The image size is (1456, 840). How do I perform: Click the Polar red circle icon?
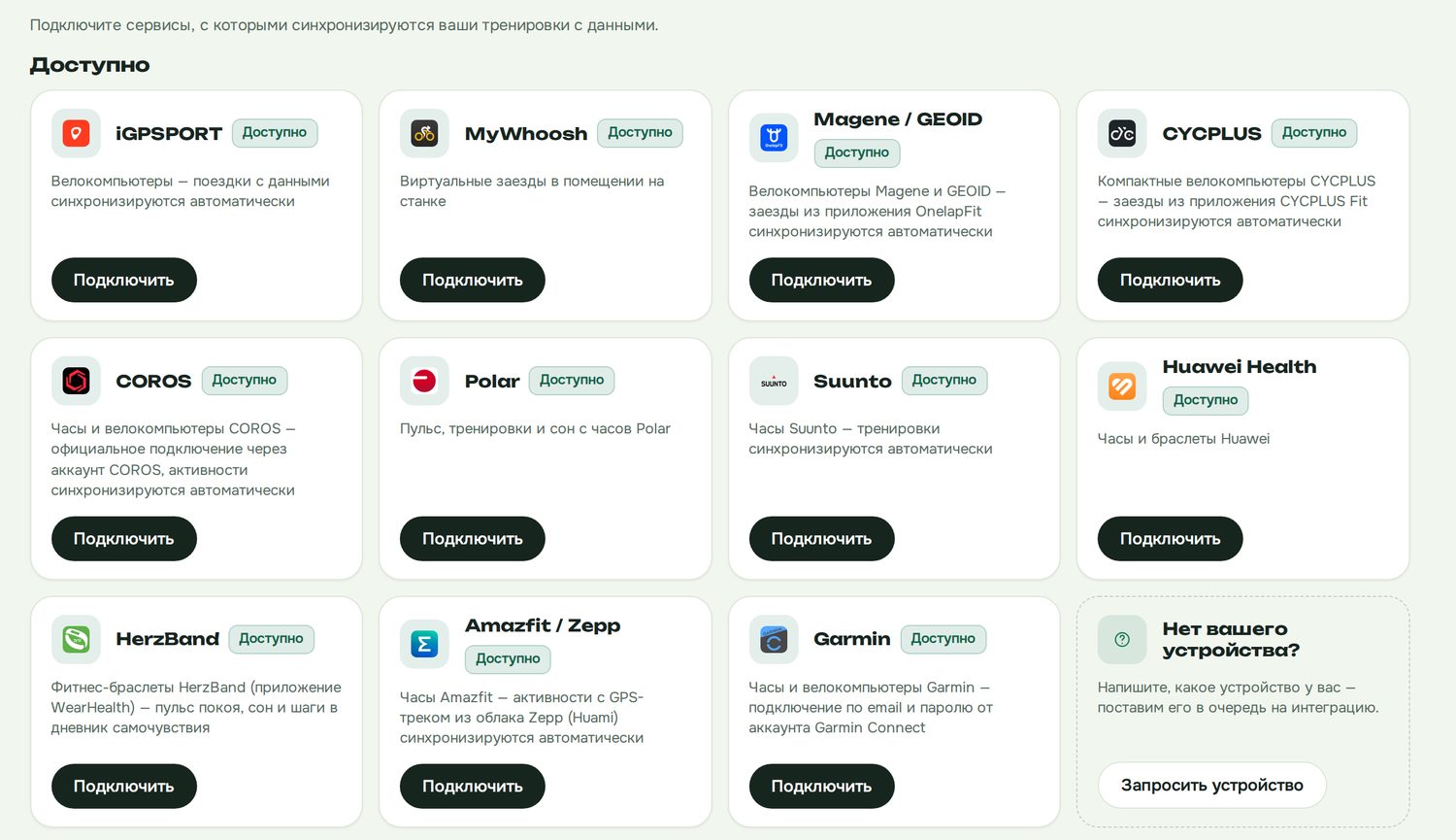[424, 381]
